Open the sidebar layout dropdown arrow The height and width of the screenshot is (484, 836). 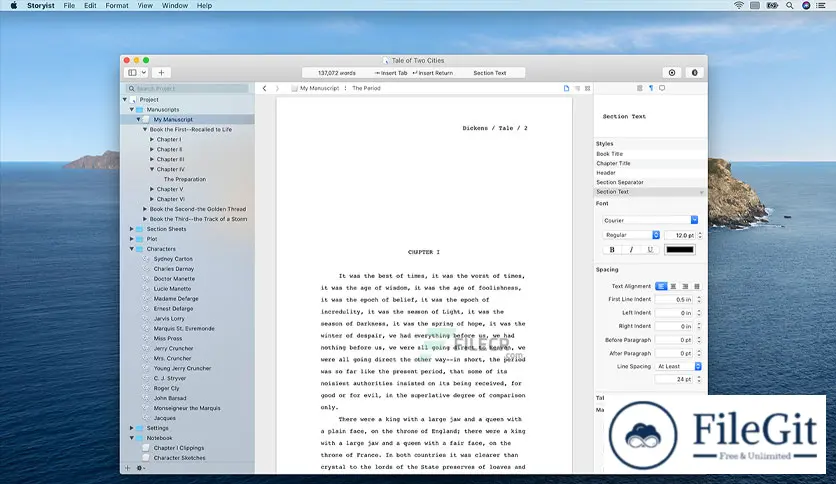coord(144,72)
